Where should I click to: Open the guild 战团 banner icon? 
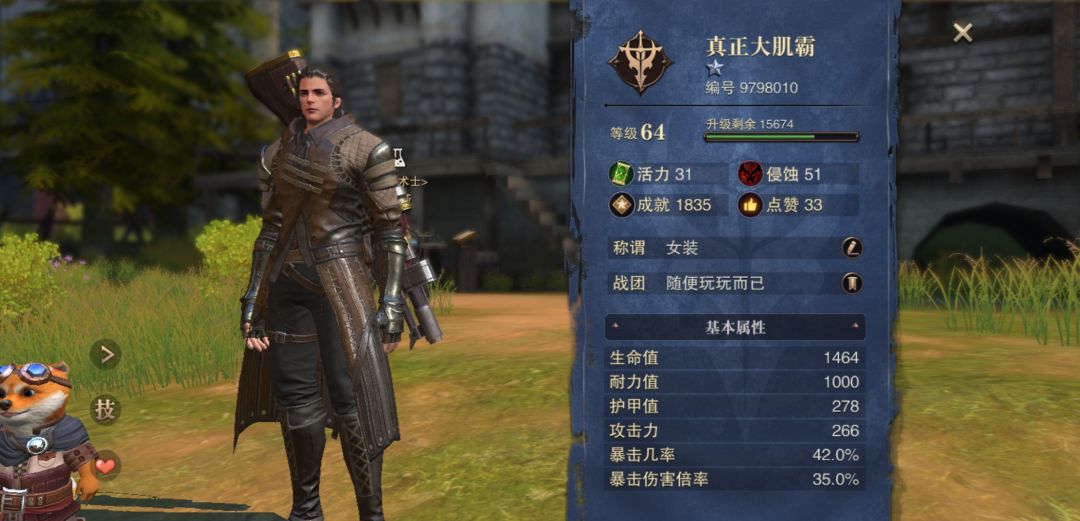point(852,283)
